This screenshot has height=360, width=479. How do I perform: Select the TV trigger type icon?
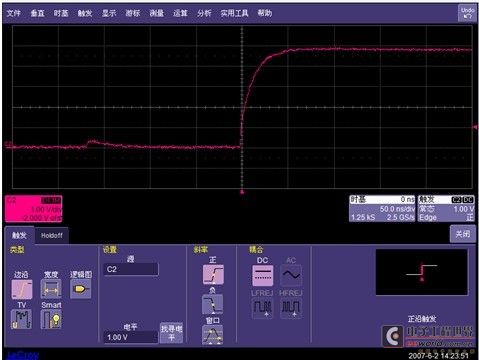22,319
